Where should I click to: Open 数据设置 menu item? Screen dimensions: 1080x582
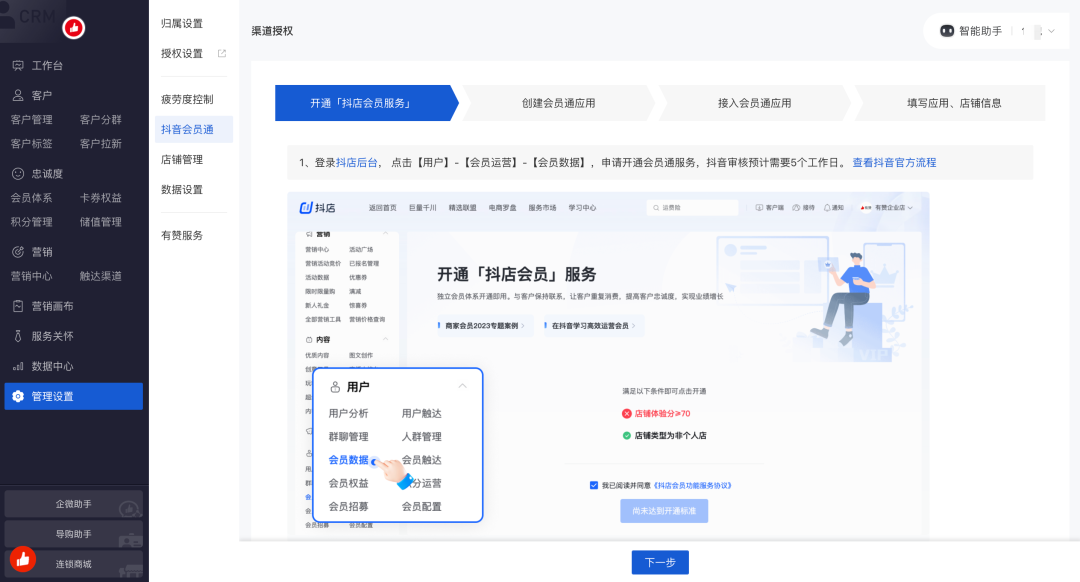point(182,189)
